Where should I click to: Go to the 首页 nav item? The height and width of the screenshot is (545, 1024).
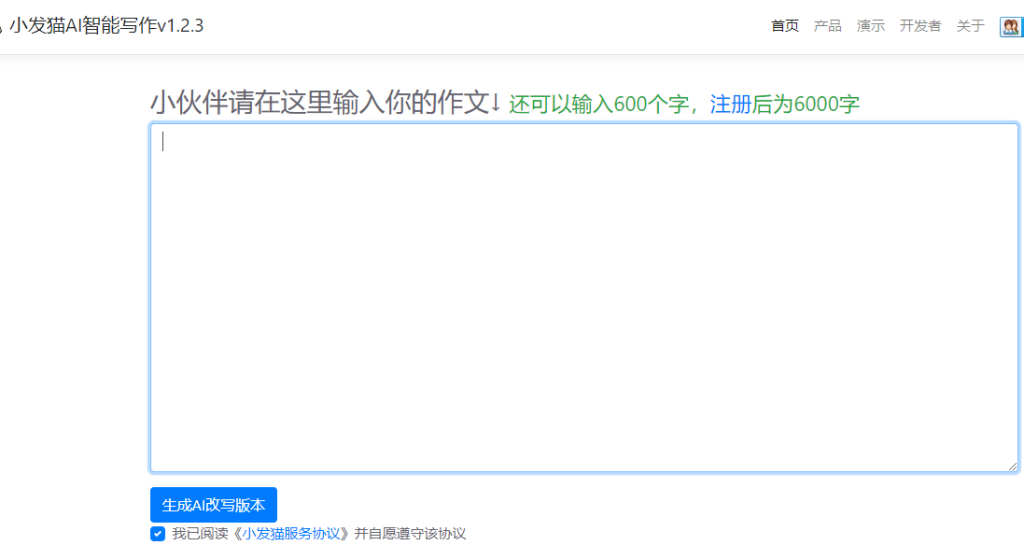pos(784,26)
